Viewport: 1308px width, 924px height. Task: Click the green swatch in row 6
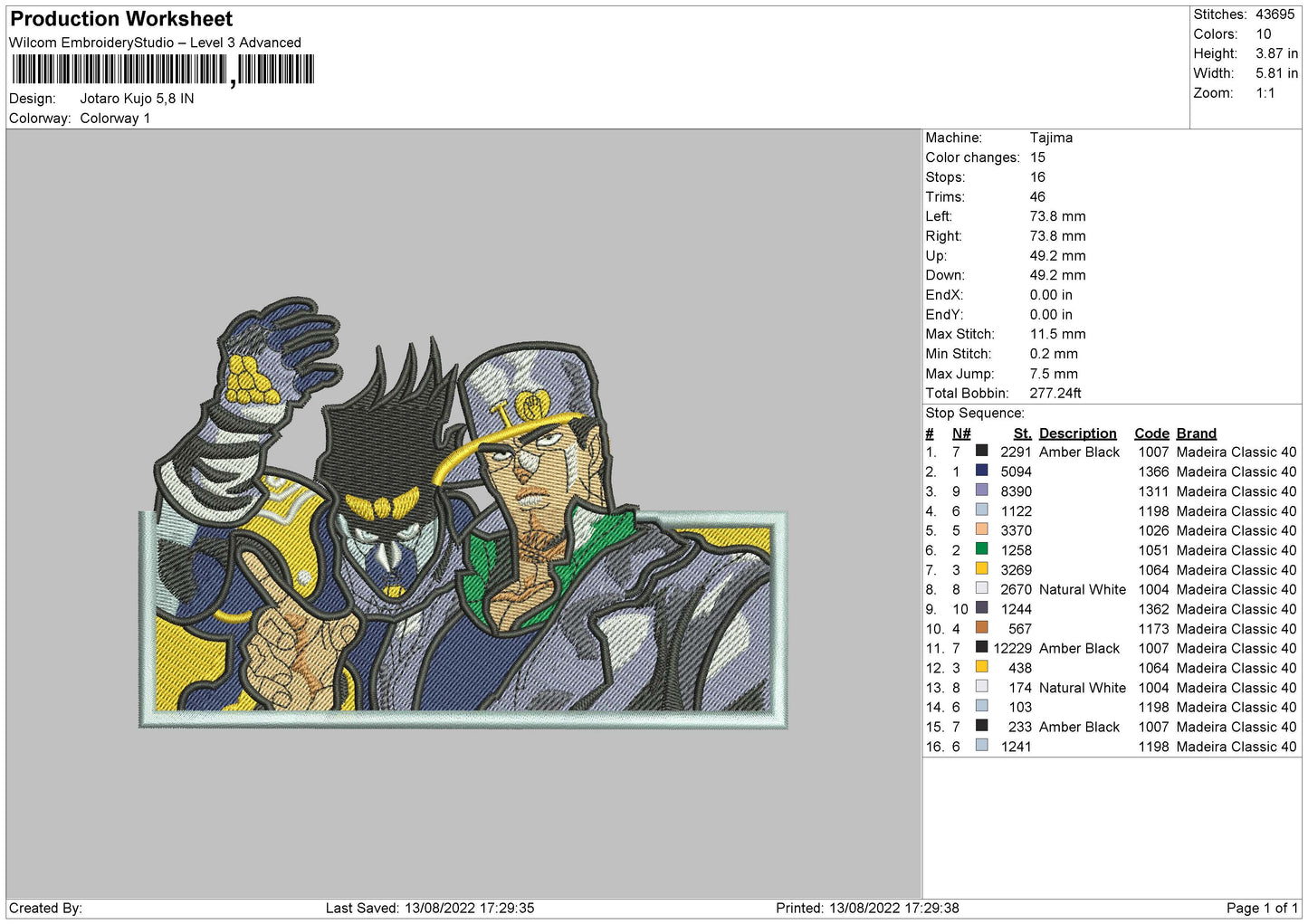coord(981,549)
